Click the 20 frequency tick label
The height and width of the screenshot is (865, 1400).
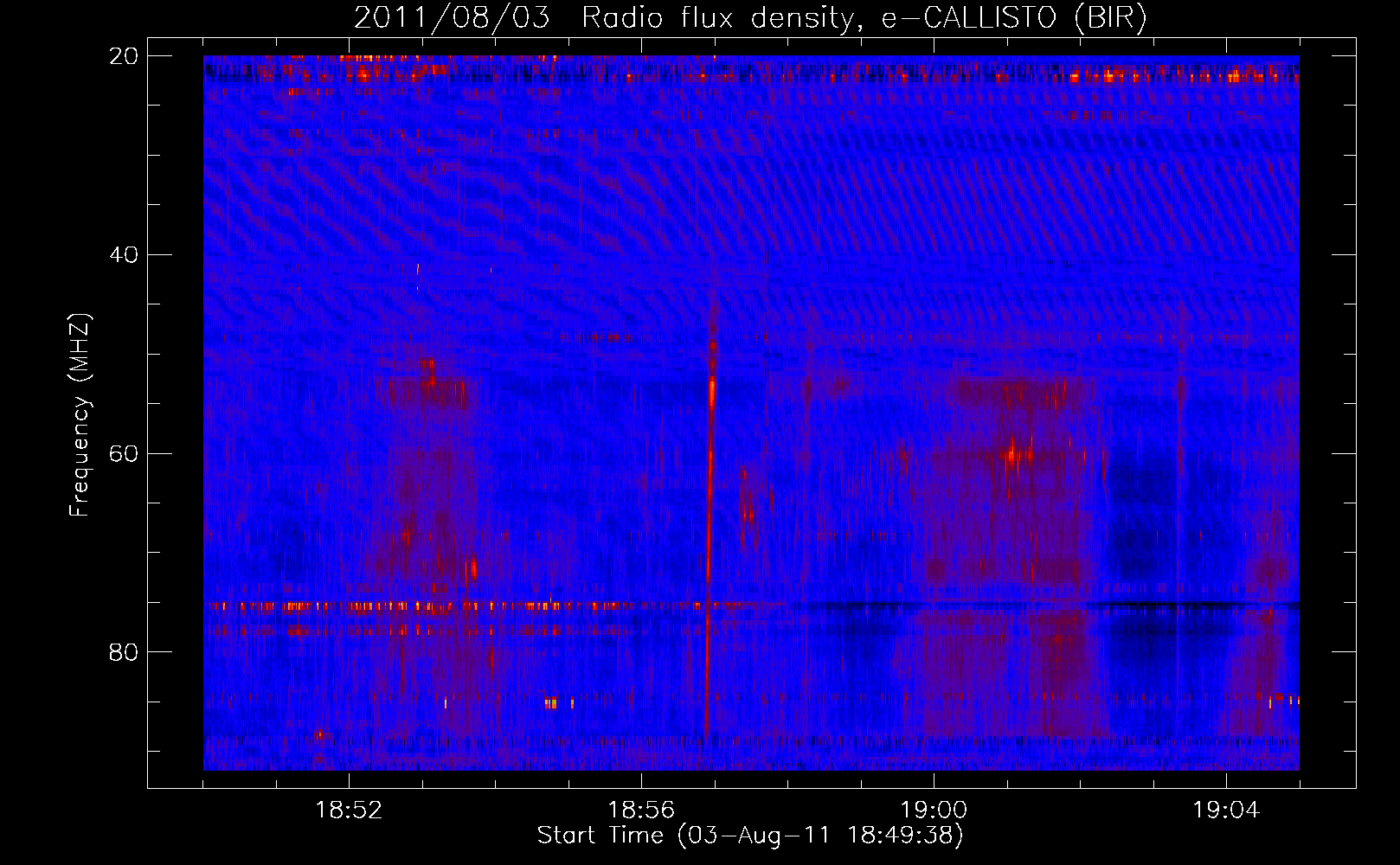point(123,56)
